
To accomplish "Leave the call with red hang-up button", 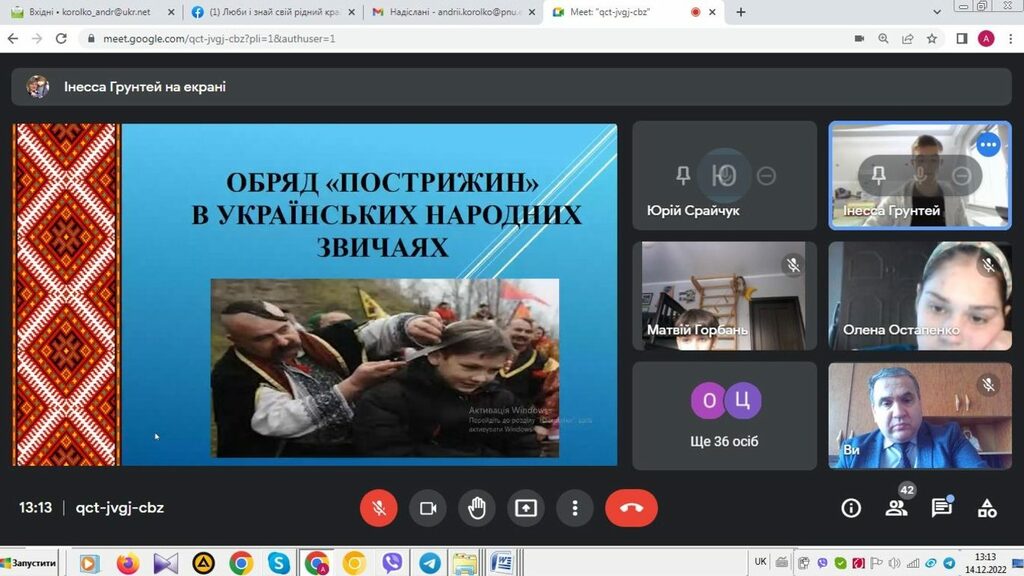I will point(631,508).
